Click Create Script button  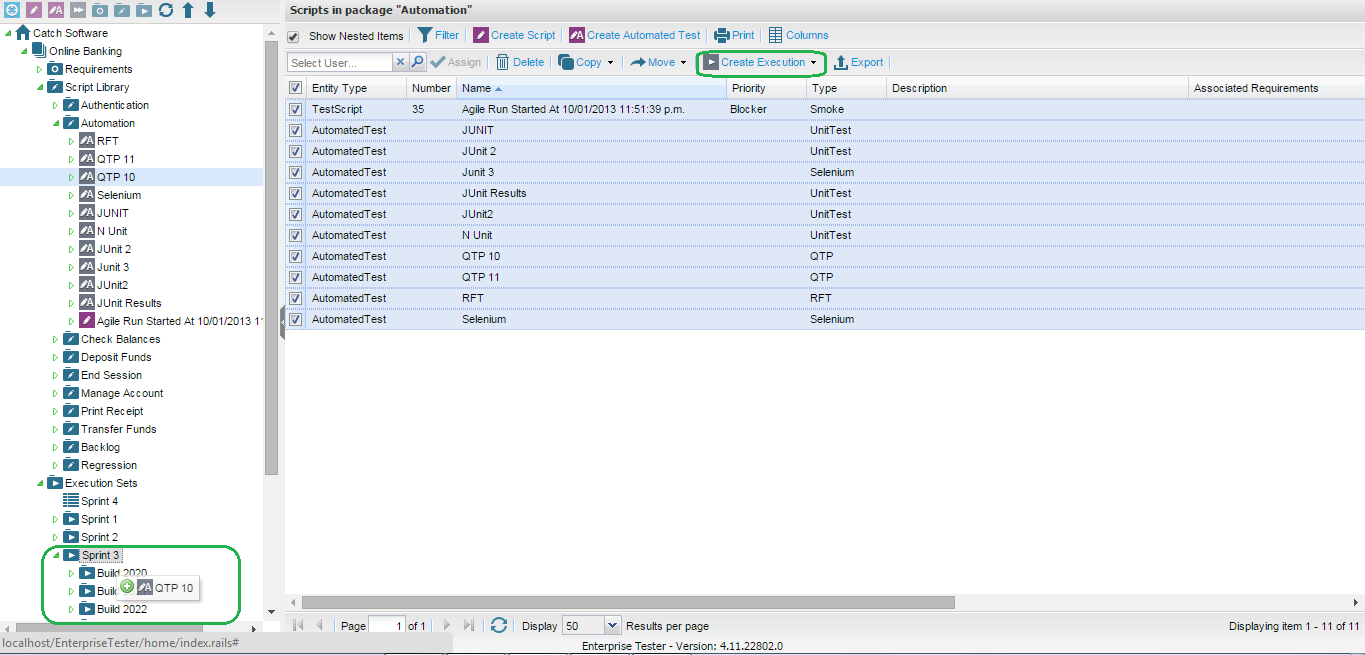(514, 35)
